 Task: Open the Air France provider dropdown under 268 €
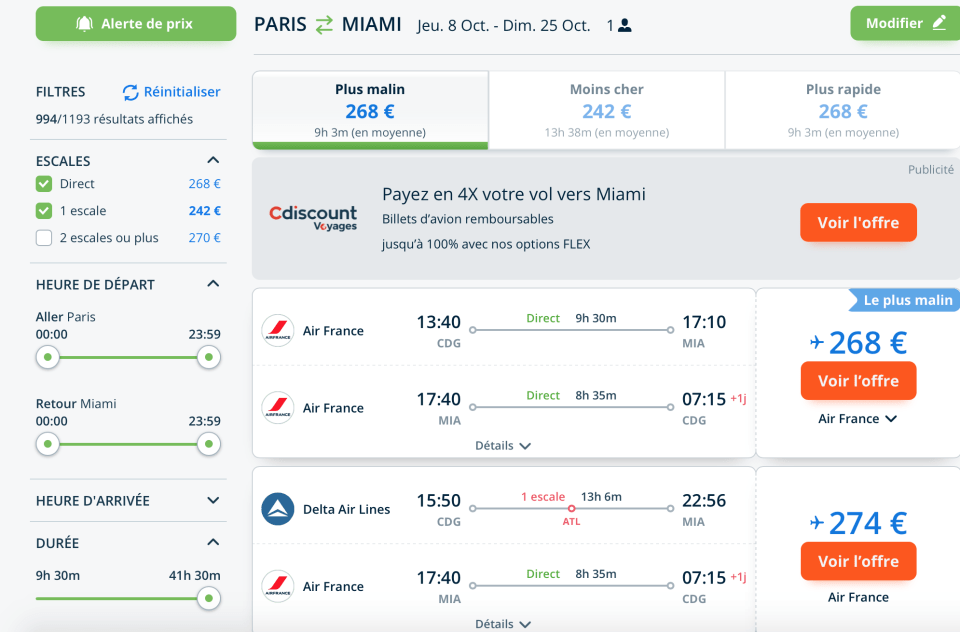tap(858, 419)
